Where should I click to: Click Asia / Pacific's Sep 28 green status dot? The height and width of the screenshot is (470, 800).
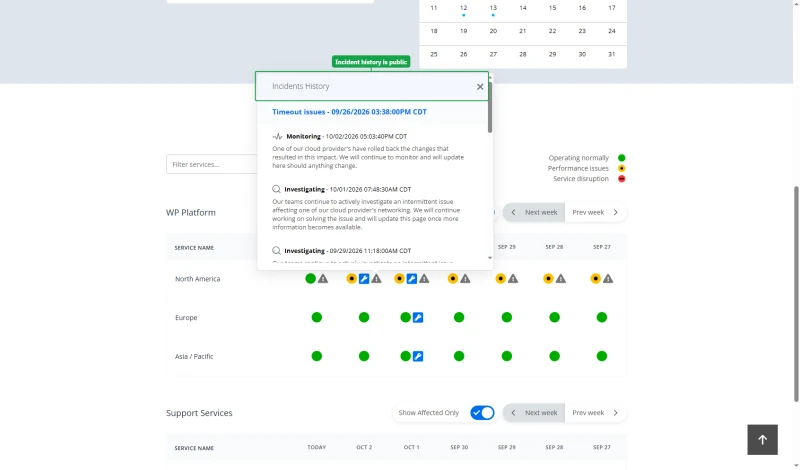554,356
